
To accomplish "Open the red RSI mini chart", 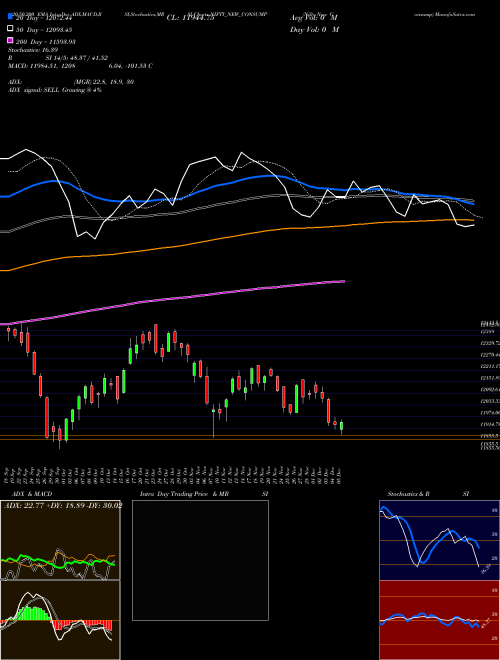I will [x=439, y=620].
